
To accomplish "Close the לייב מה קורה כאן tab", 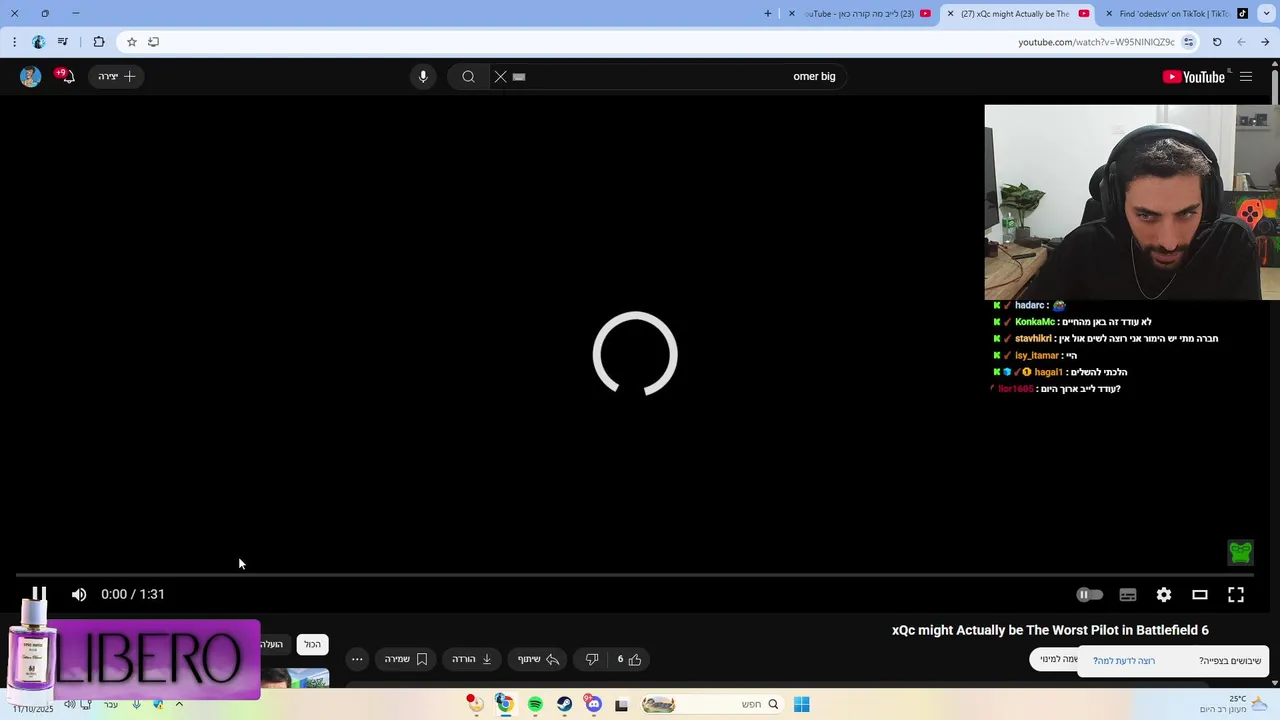I will [x=792, y=14].
